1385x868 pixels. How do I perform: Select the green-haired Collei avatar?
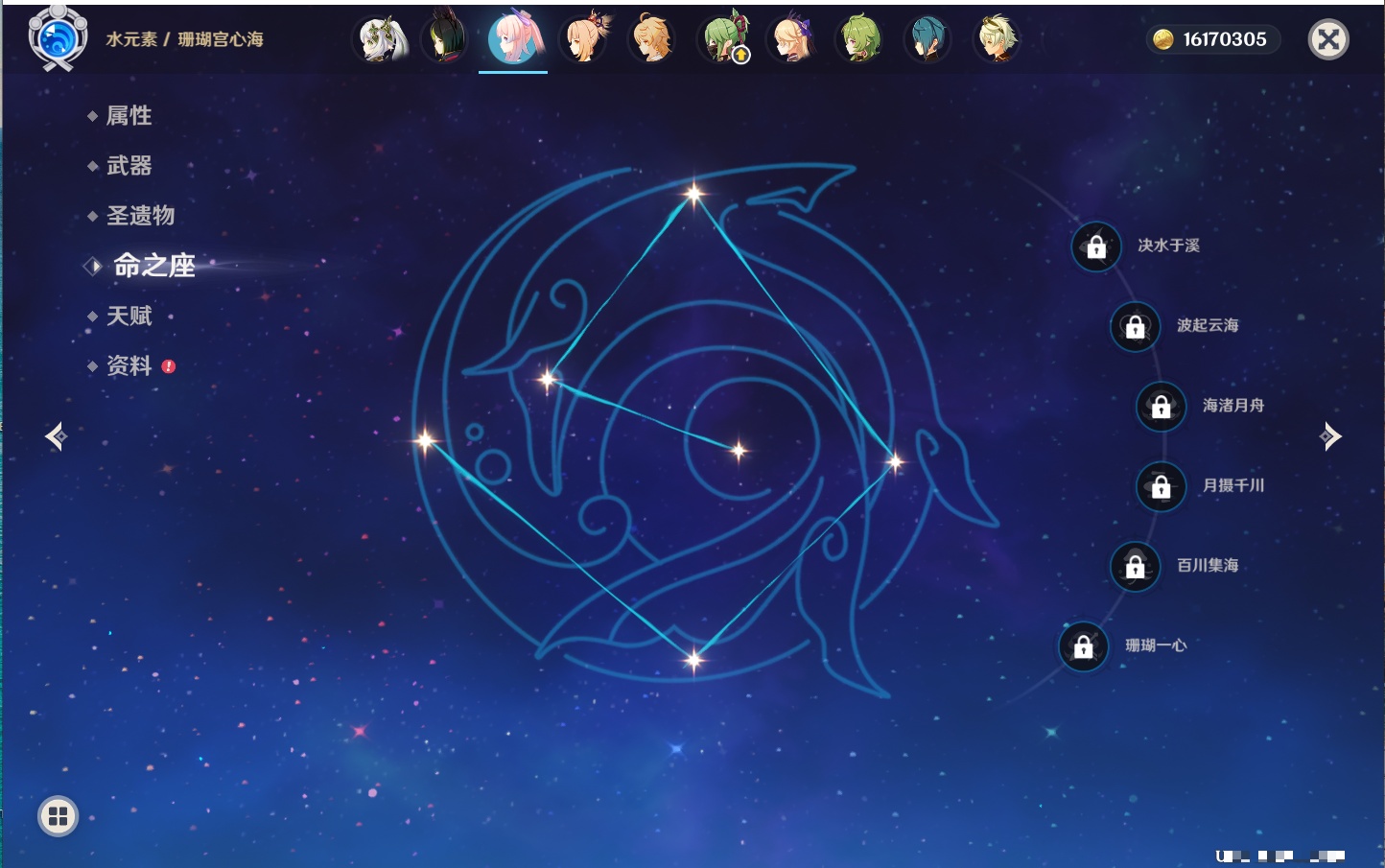point(859,38)
